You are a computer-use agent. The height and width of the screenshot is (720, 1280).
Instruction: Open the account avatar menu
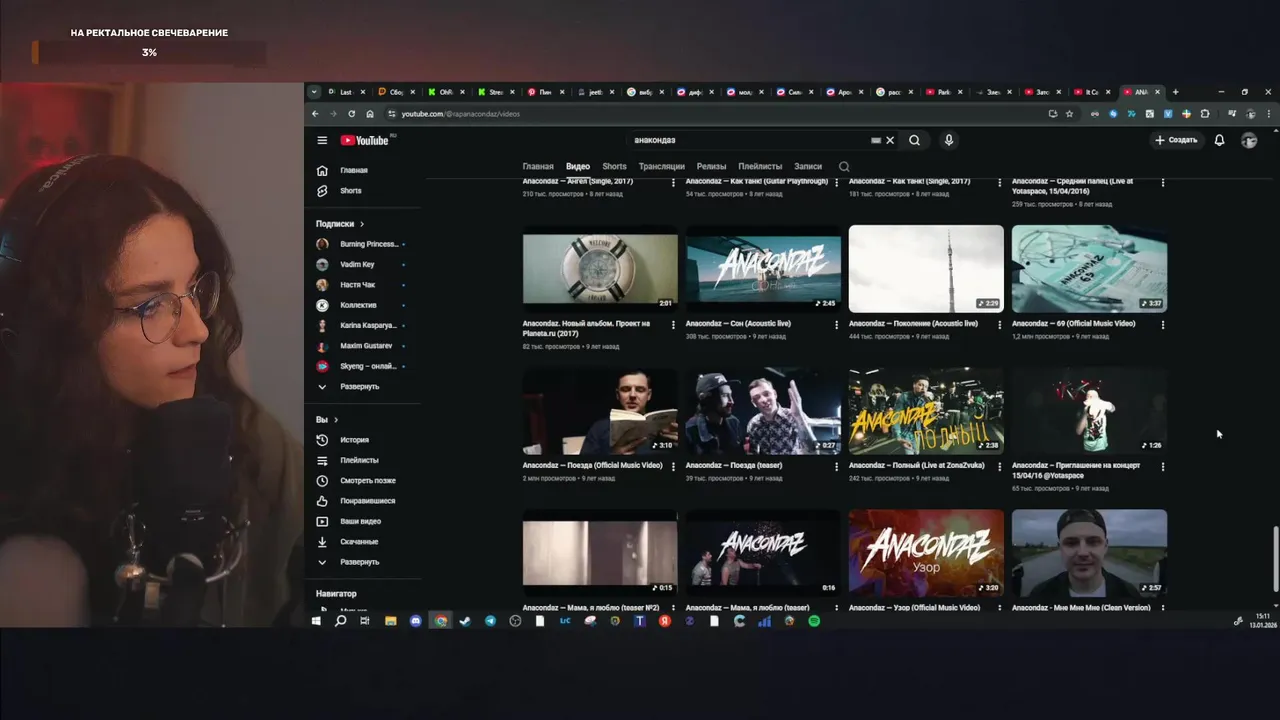click(1249, 140)
